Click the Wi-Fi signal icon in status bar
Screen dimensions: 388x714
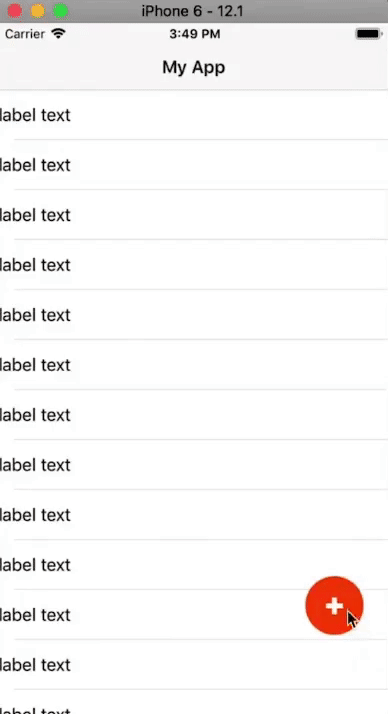tap(59, 34)
